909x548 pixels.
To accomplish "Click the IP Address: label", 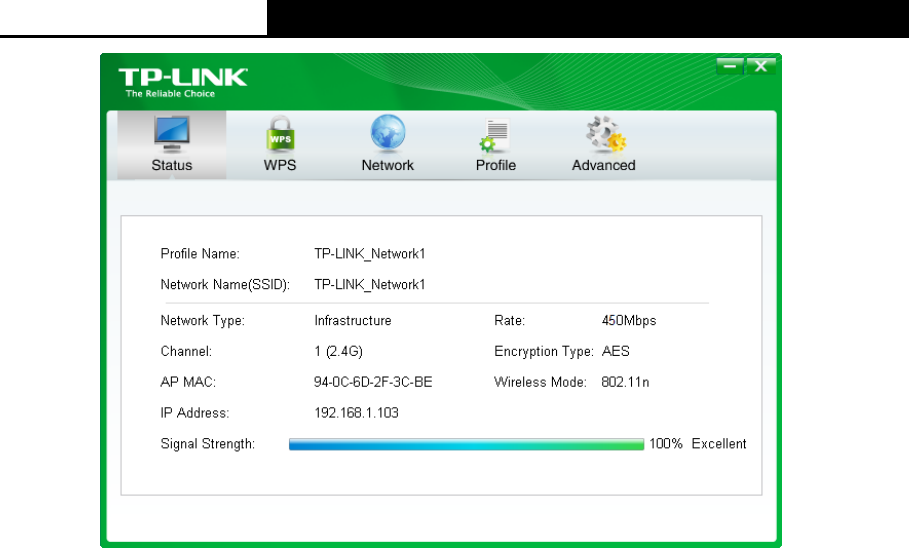I will [195, 413].
